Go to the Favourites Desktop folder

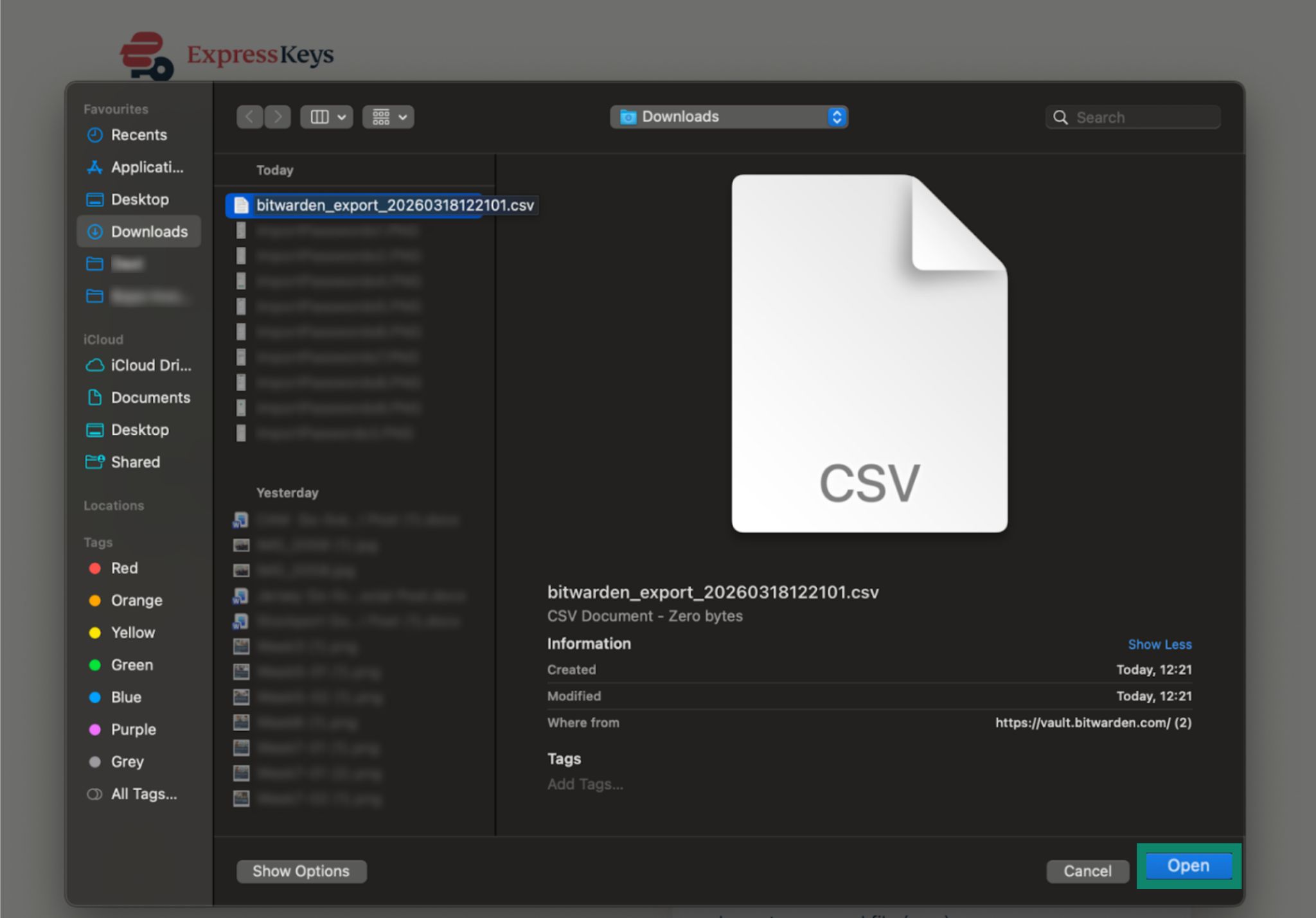point(139,199)
